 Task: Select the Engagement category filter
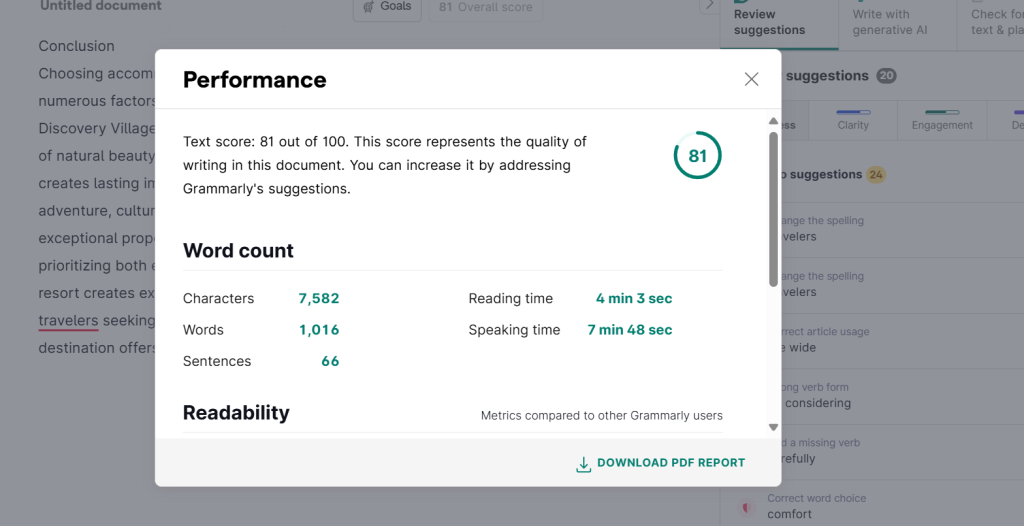point(942,120)
